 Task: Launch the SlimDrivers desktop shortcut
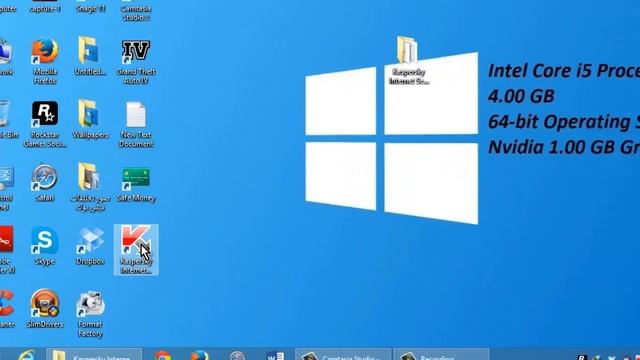tap(44, 309)
